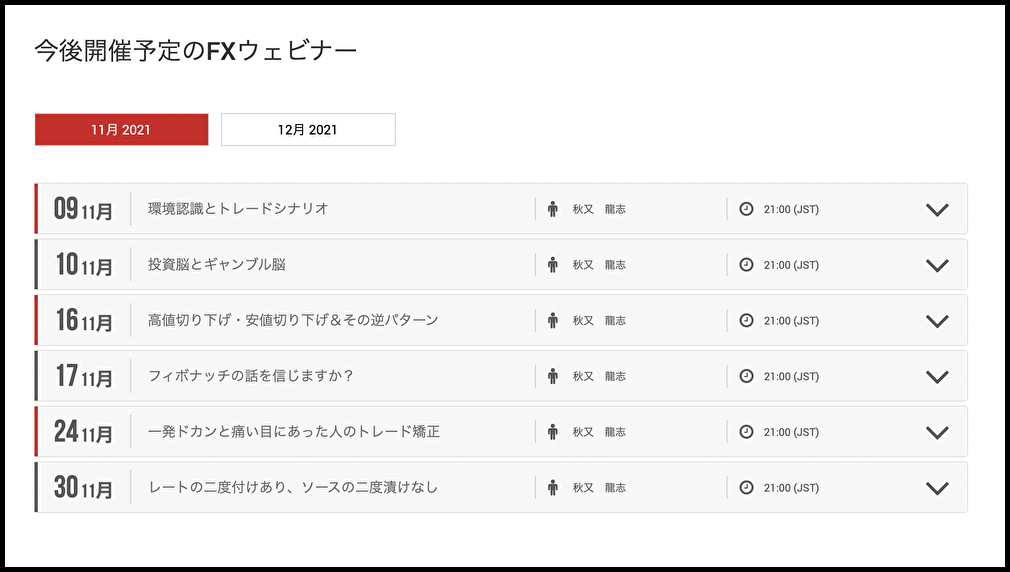Click the レートの二度付けあり webinar title
Image resolution: width=1010 pixels, height=572 pixels.
(292, 488)
